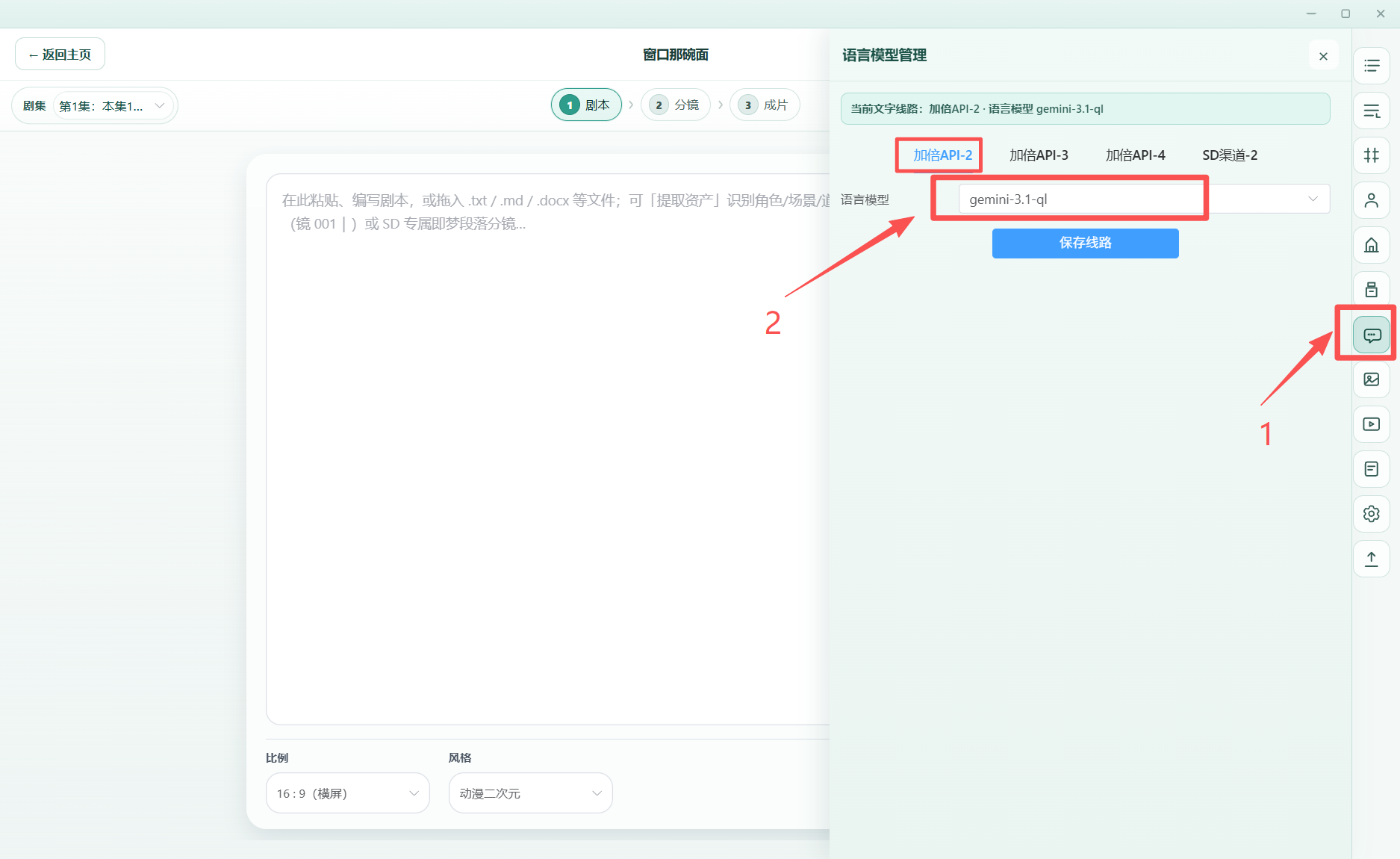Go to step 3 成片
The image size is (1400, 859).
pyautogui.click(x=764, y=105)
